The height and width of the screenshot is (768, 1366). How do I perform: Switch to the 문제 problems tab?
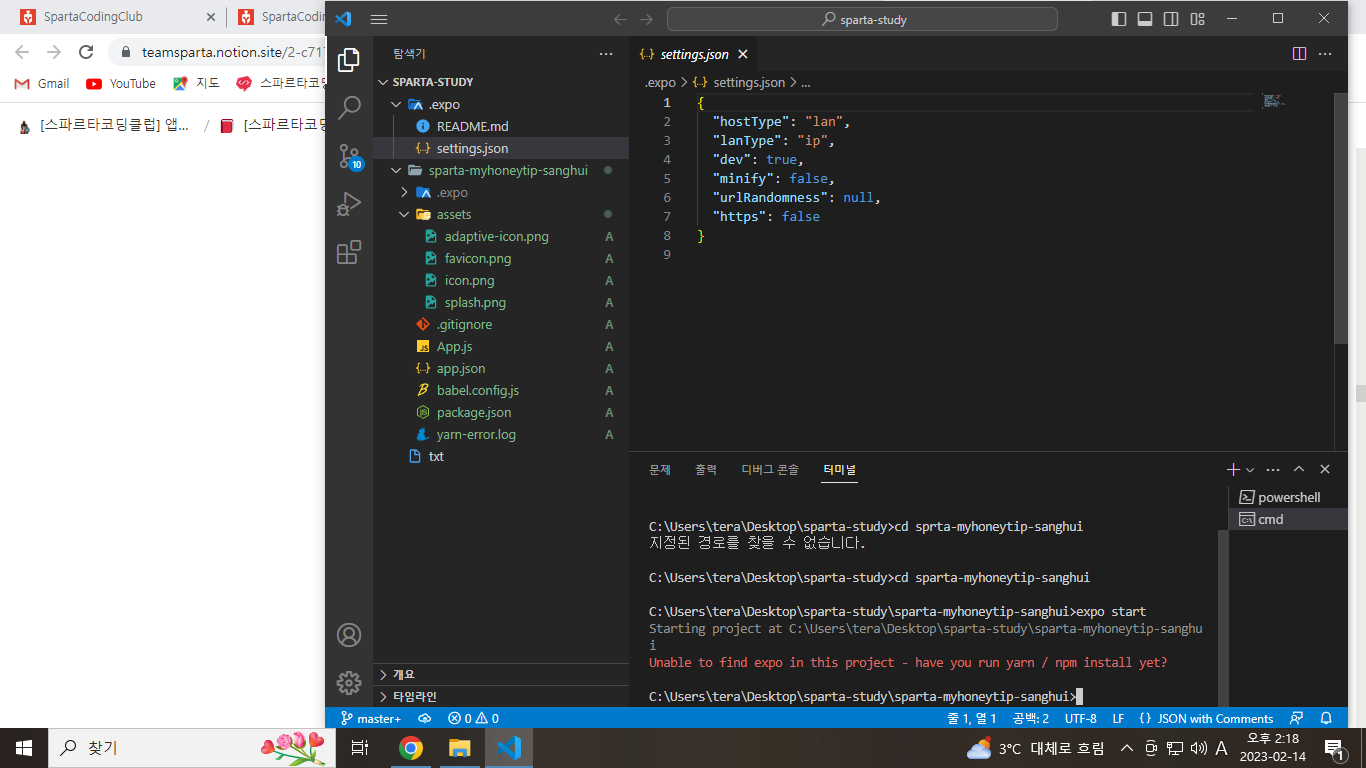click(660, 469)
